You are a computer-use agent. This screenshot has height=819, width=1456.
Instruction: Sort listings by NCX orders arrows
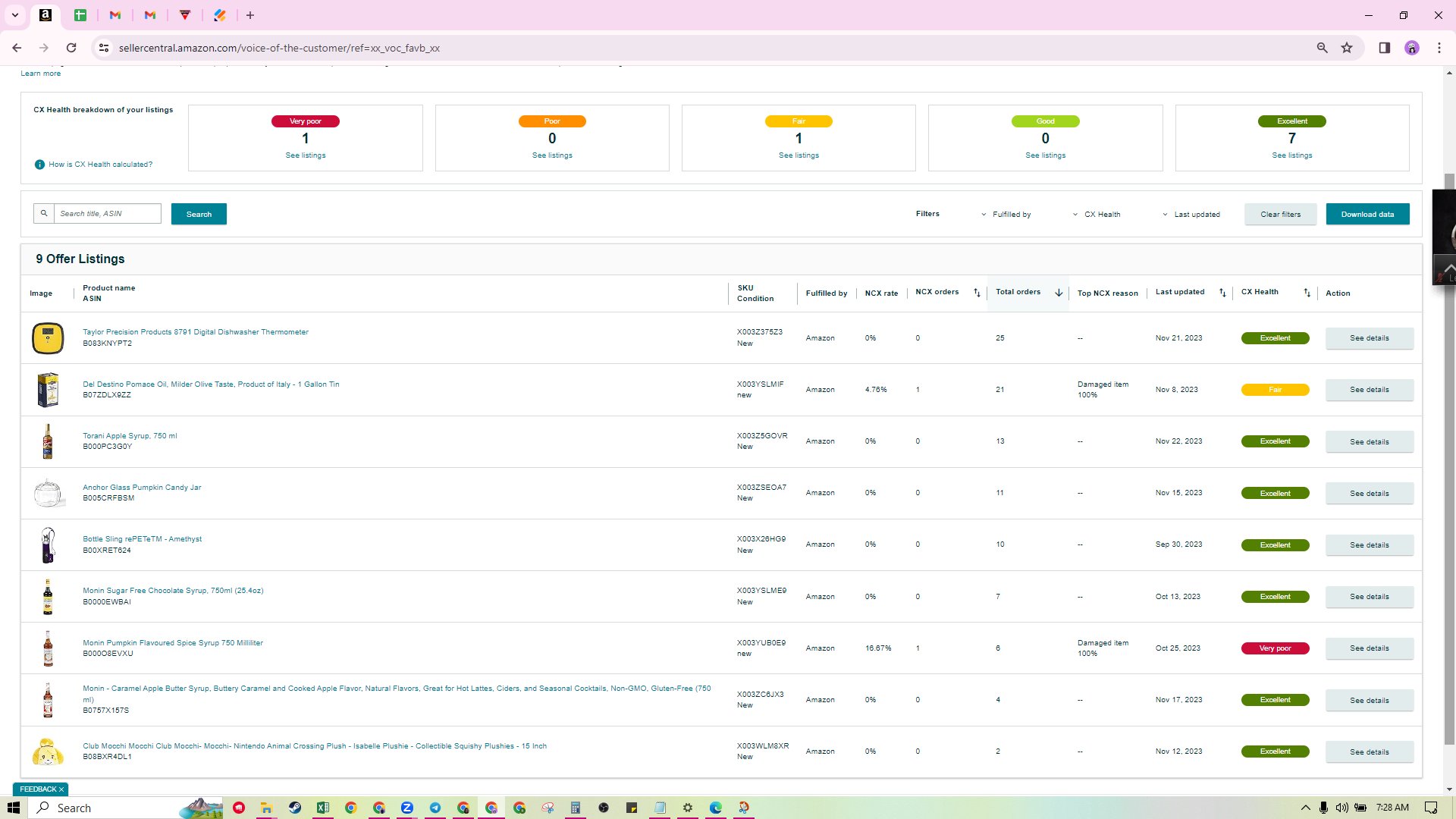[977, 293]
